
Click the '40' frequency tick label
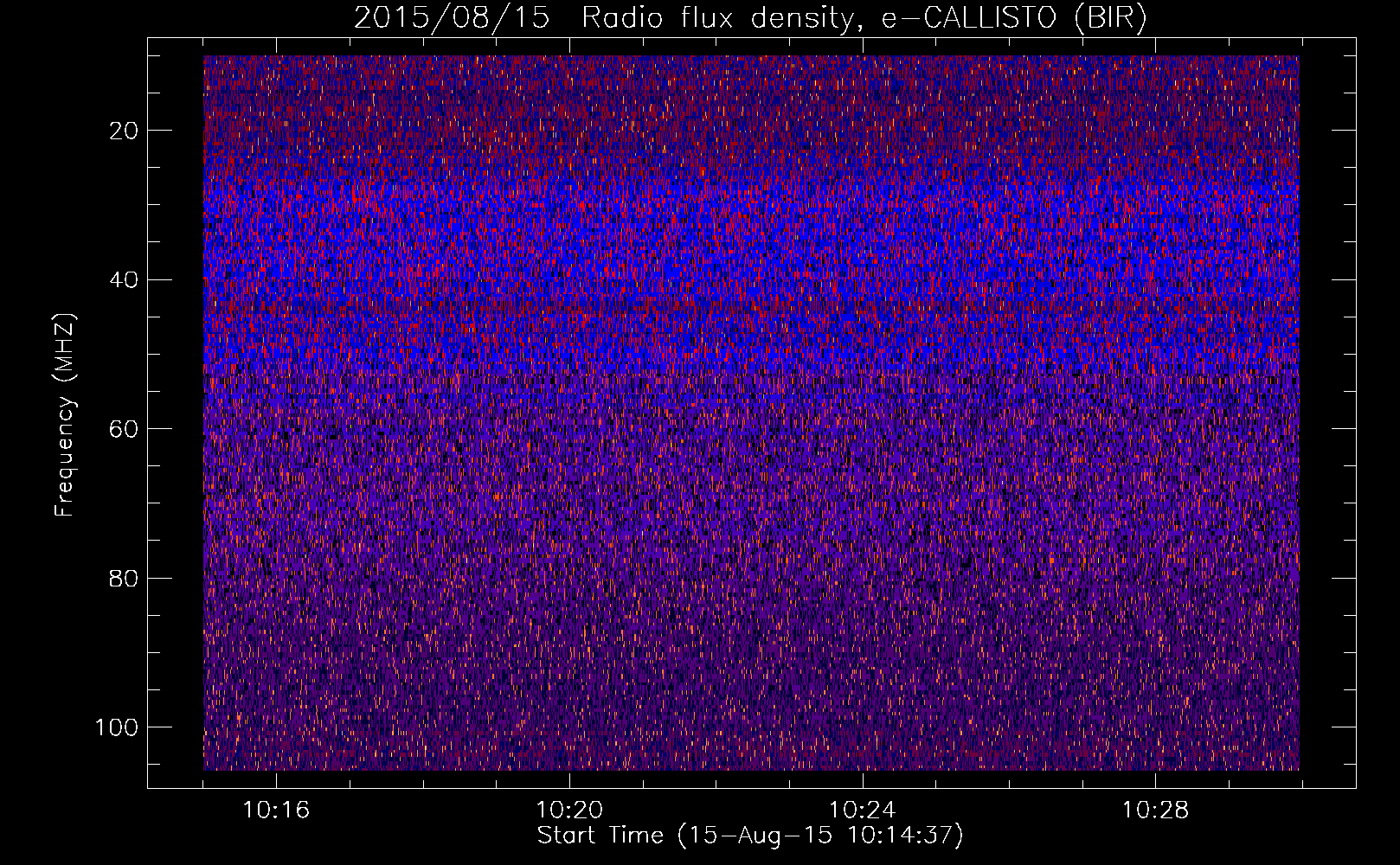point(125,280)
